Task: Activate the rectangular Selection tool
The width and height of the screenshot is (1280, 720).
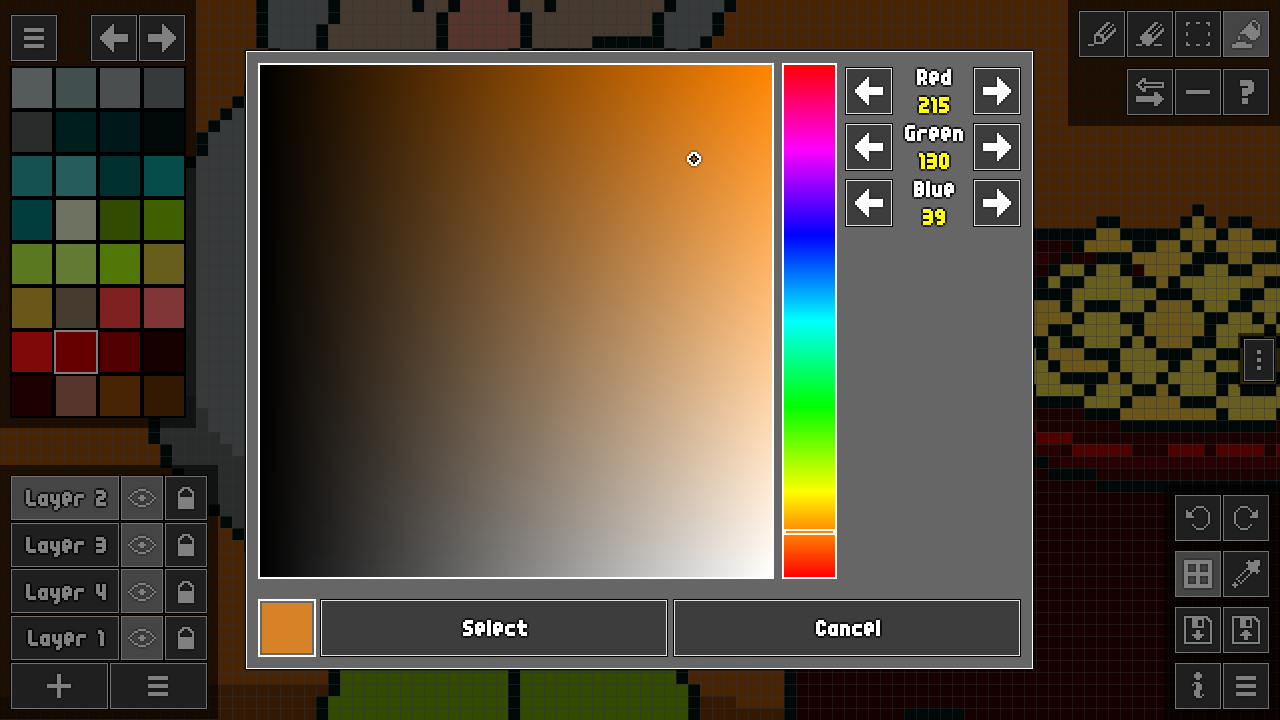Action: pyautogui.click(x=1197, y=33)
